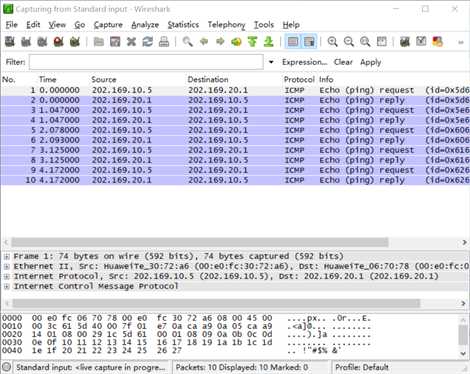The height and width of the screenshot is (374, 470).
Task: Toggle packet list colorization
Action: pyautogui.click(x=293, y=42)
